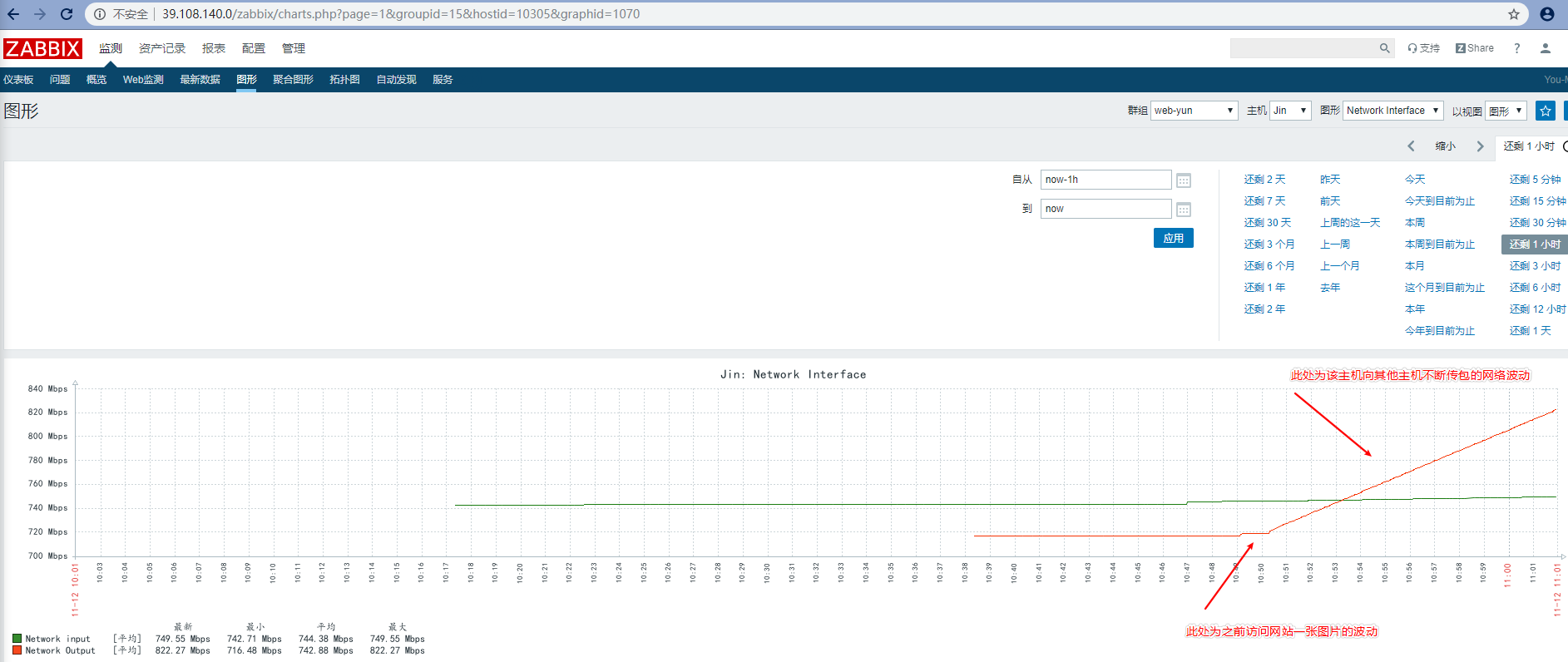Reload the page in browser
The width and height of the screenshot is (1568, 662).
pyautogui.click(x=67, y=14)
